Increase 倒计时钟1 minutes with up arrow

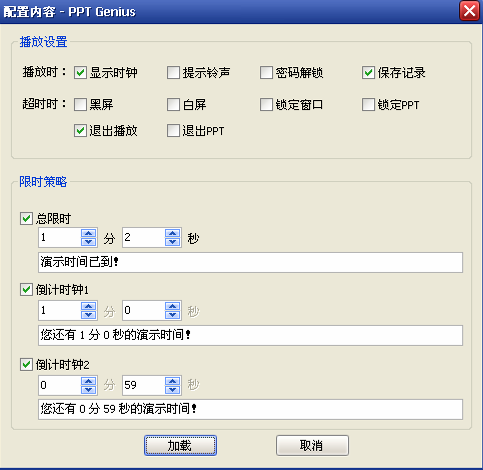point(89,306)
